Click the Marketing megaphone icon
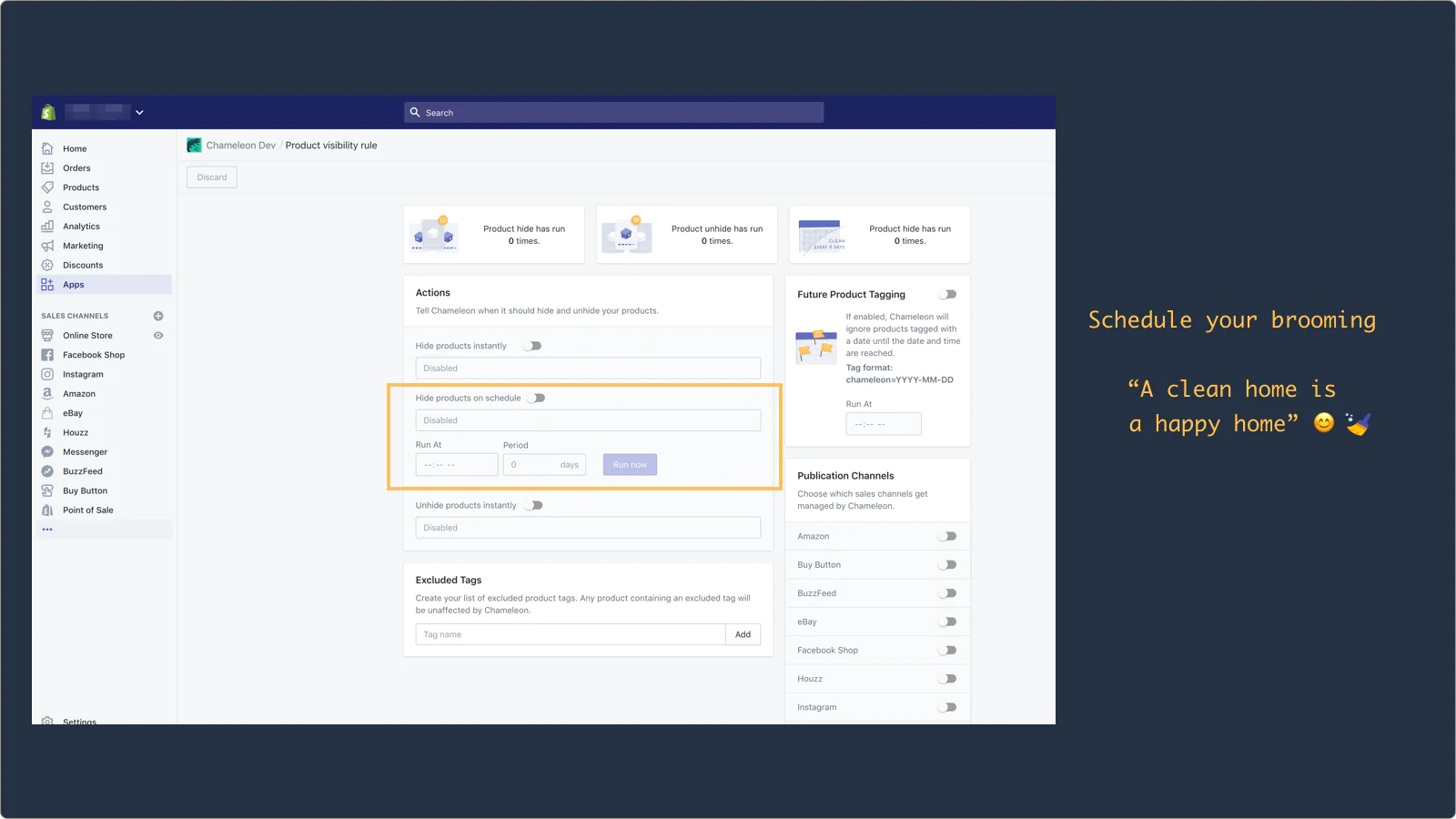Viewport: 1456px width, 819px height. point(47,246)
